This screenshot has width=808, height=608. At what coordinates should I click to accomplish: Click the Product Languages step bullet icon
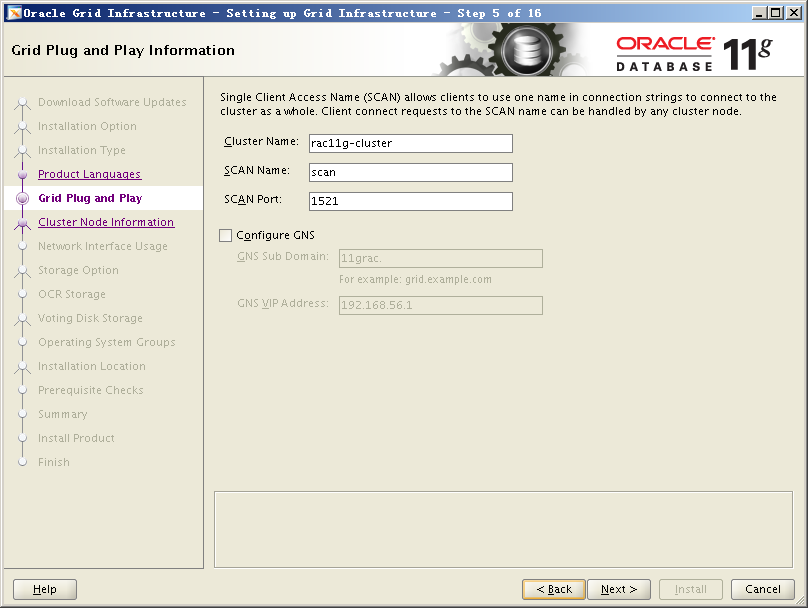point(22,175)
